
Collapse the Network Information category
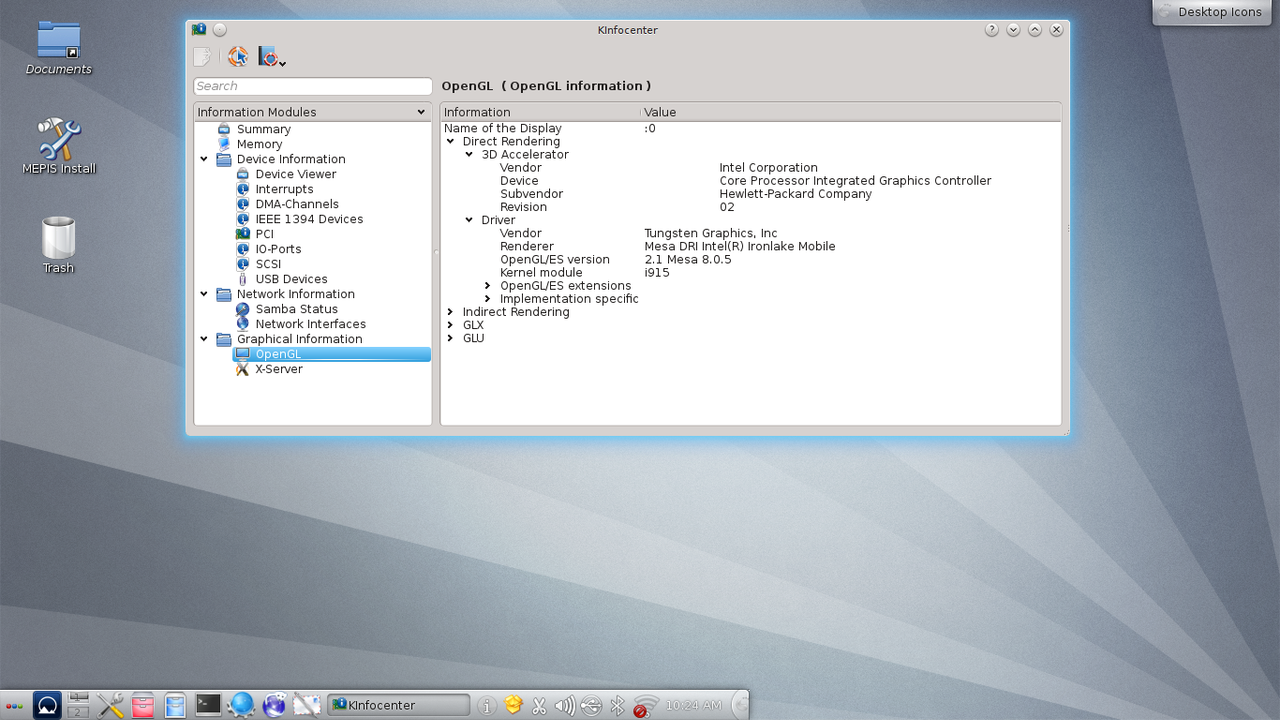[x=204, y=294]
